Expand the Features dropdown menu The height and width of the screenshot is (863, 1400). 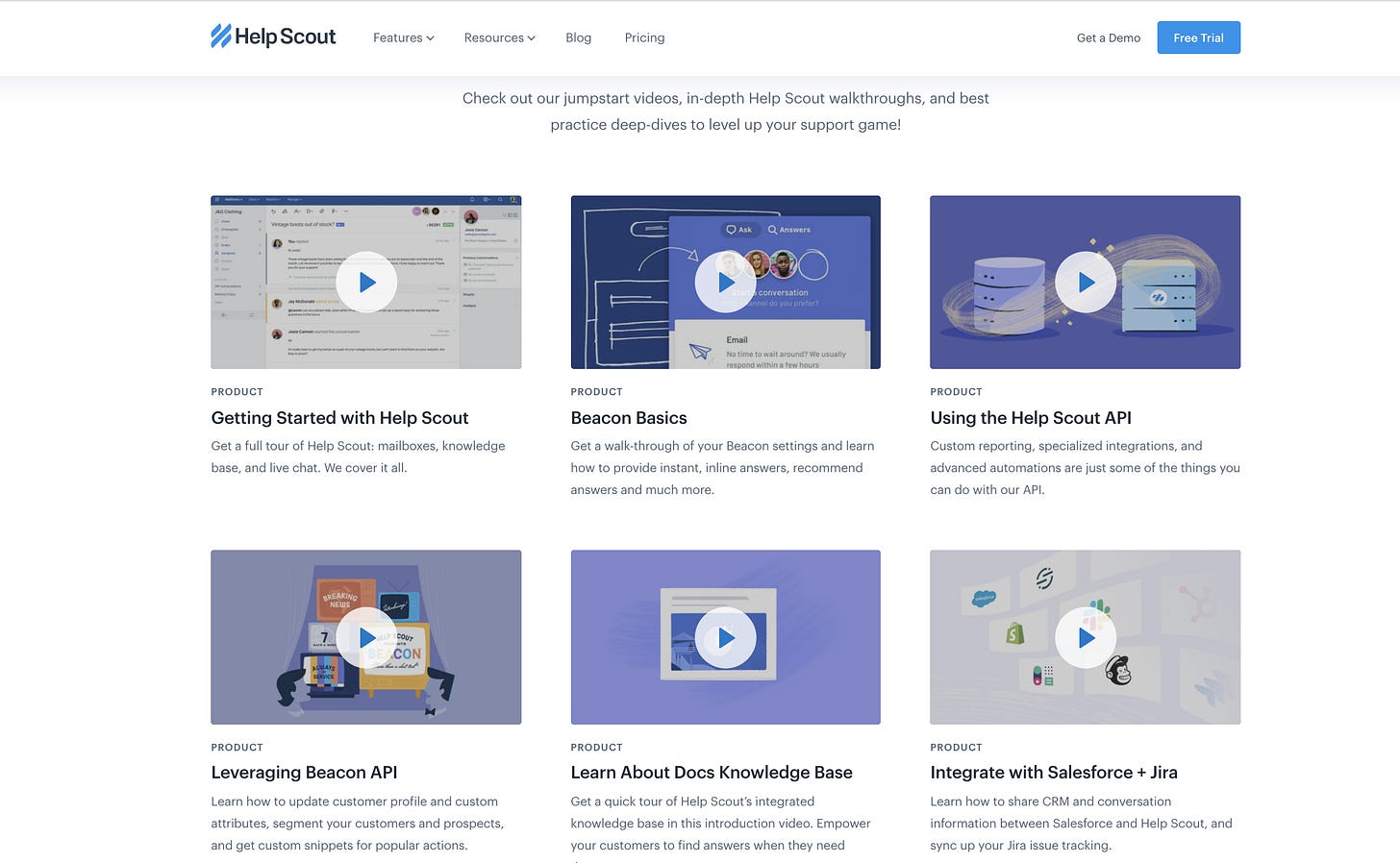click(404, 37)
